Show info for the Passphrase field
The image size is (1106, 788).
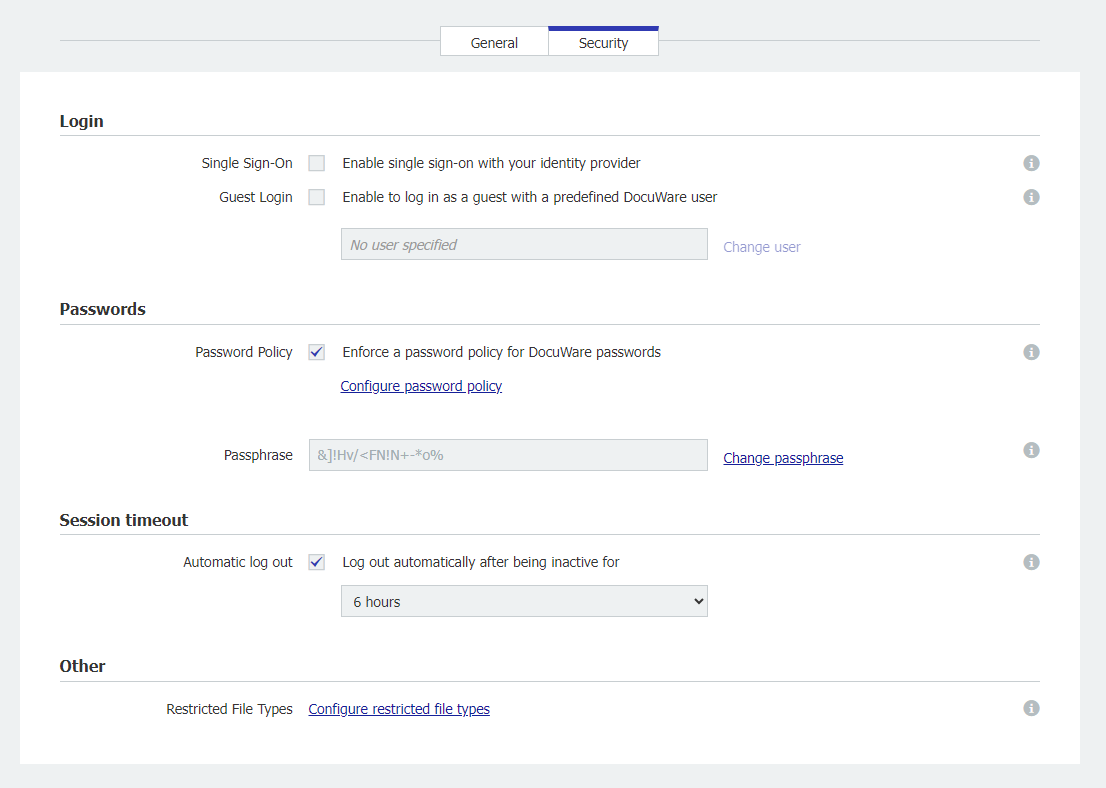point(1031,450)
